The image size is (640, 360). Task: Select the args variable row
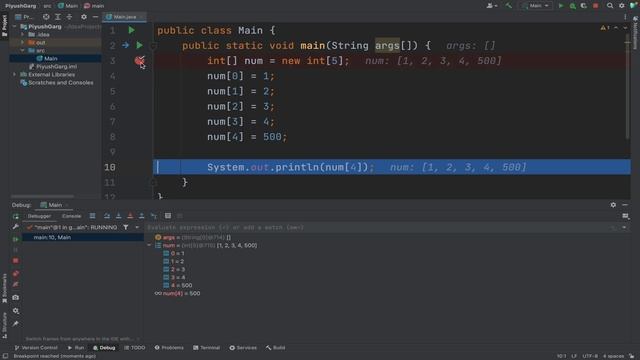tap(193, 237)
